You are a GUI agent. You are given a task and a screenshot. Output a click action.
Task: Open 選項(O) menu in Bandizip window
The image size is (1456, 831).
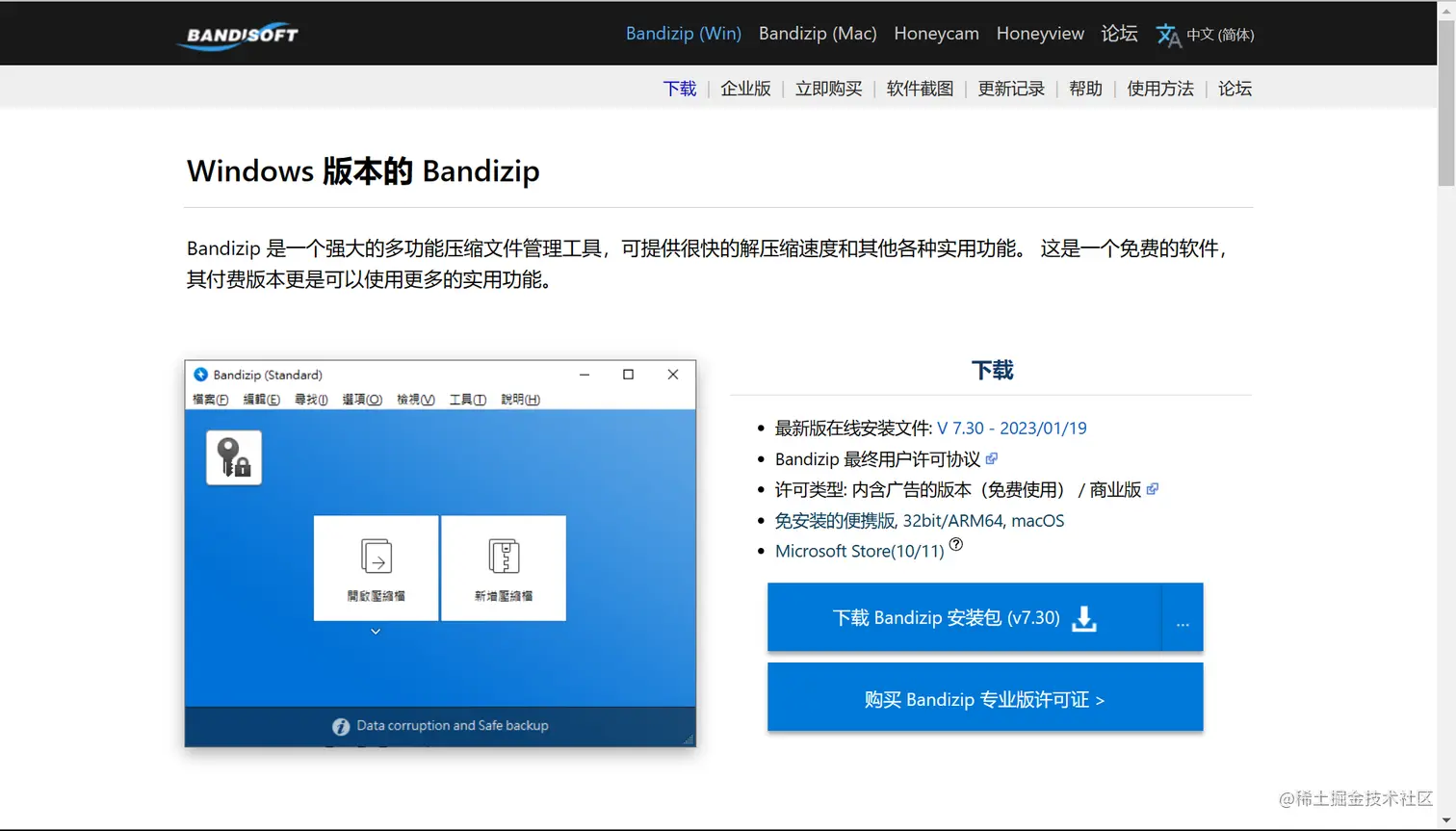click(x=362, y=400)
